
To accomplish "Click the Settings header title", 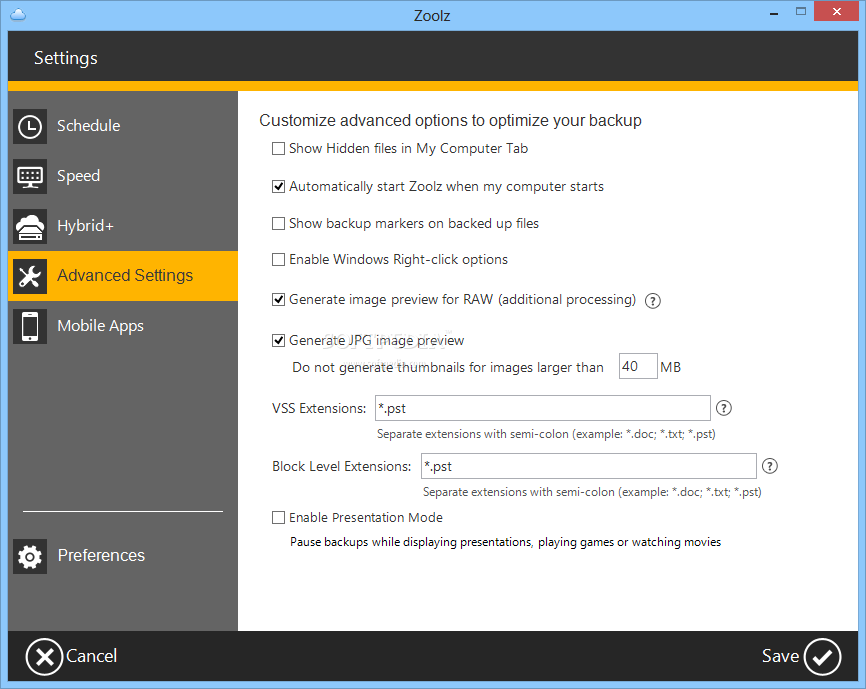I will pos(66,58).
